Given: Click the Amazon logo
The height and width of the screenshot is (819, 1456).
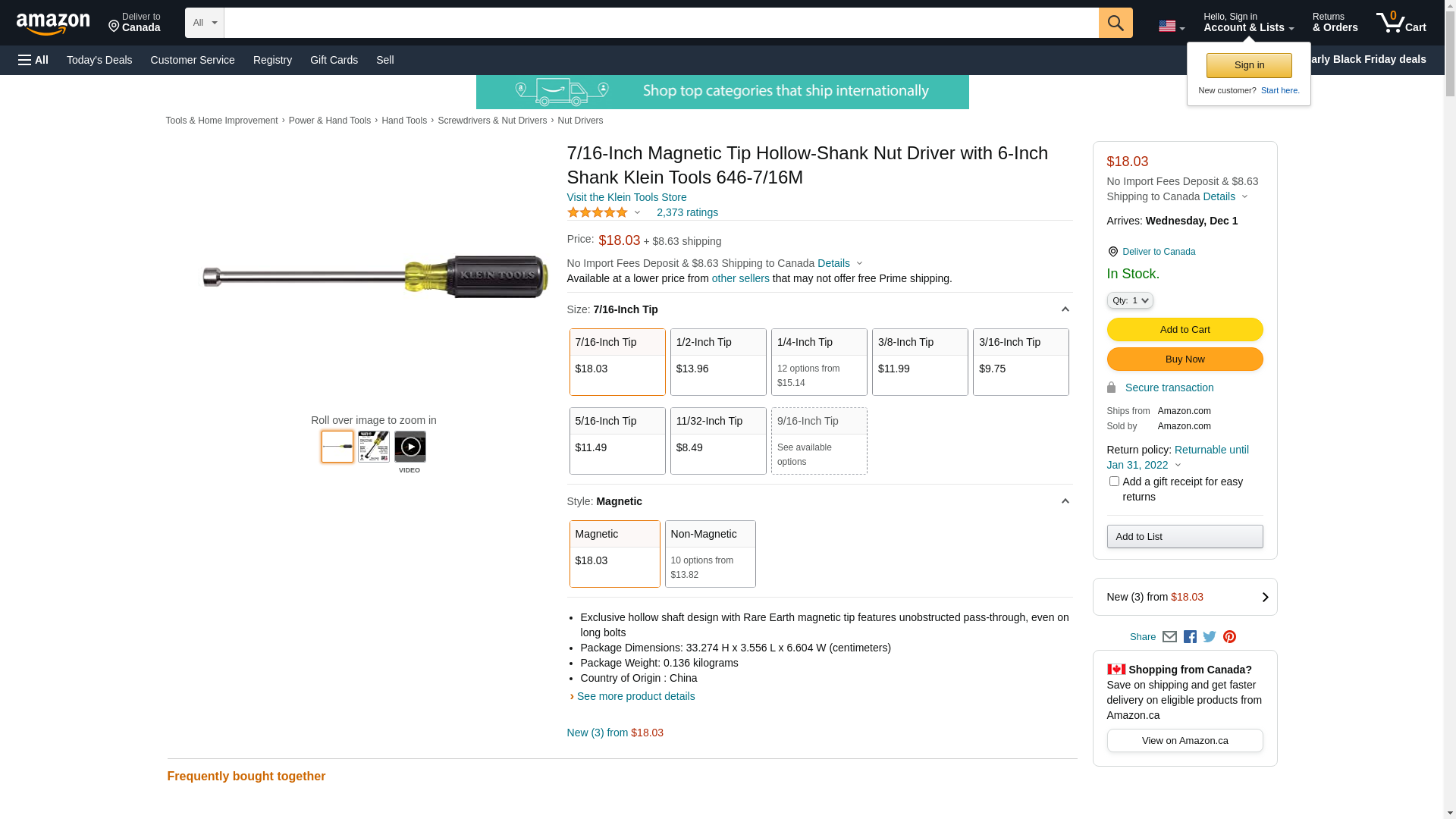Looking at the screenshot, I should pos(53,24).
